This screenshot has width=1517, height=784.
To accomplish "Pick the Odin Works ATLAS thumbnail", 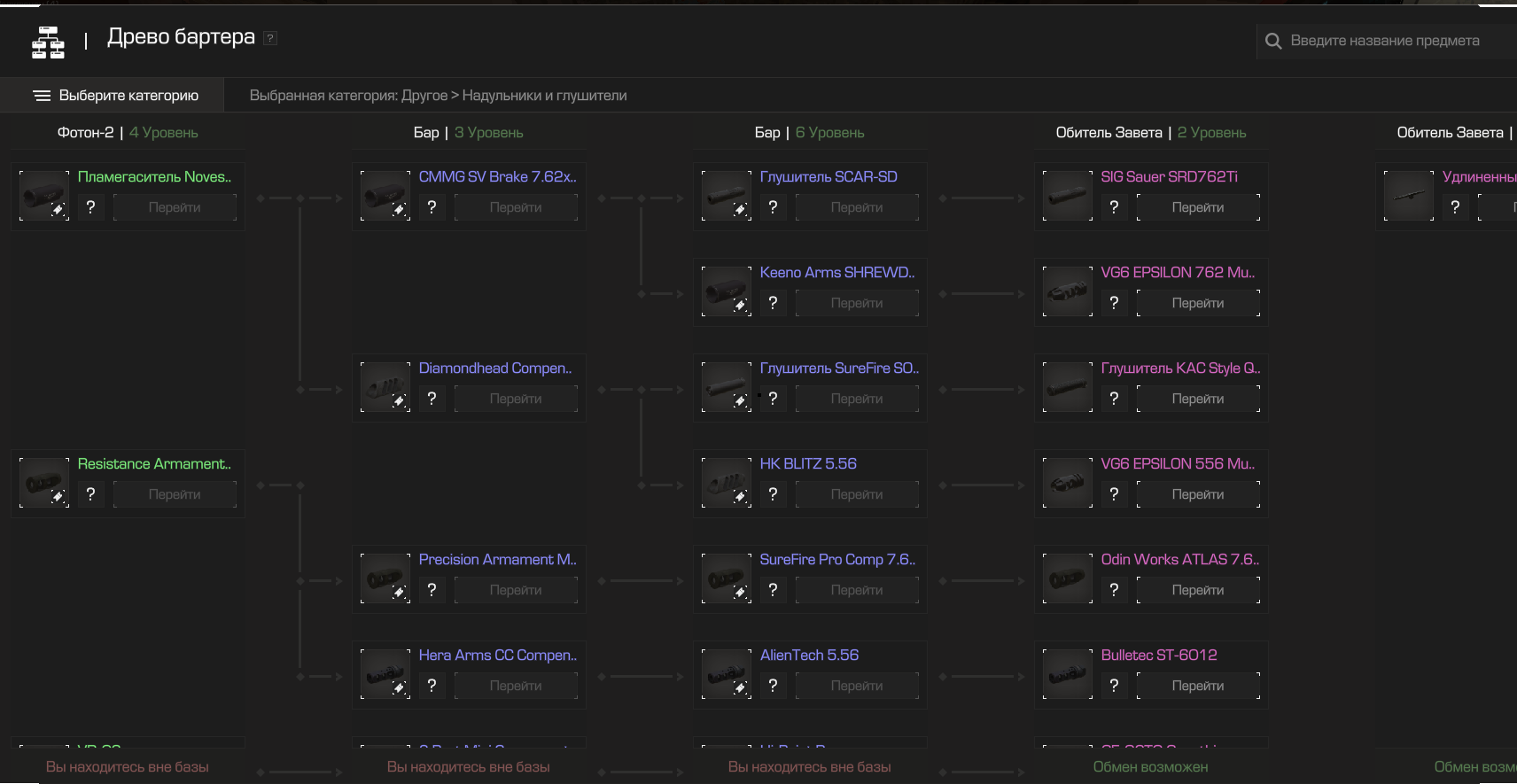I will click(x=1068, y=578).
